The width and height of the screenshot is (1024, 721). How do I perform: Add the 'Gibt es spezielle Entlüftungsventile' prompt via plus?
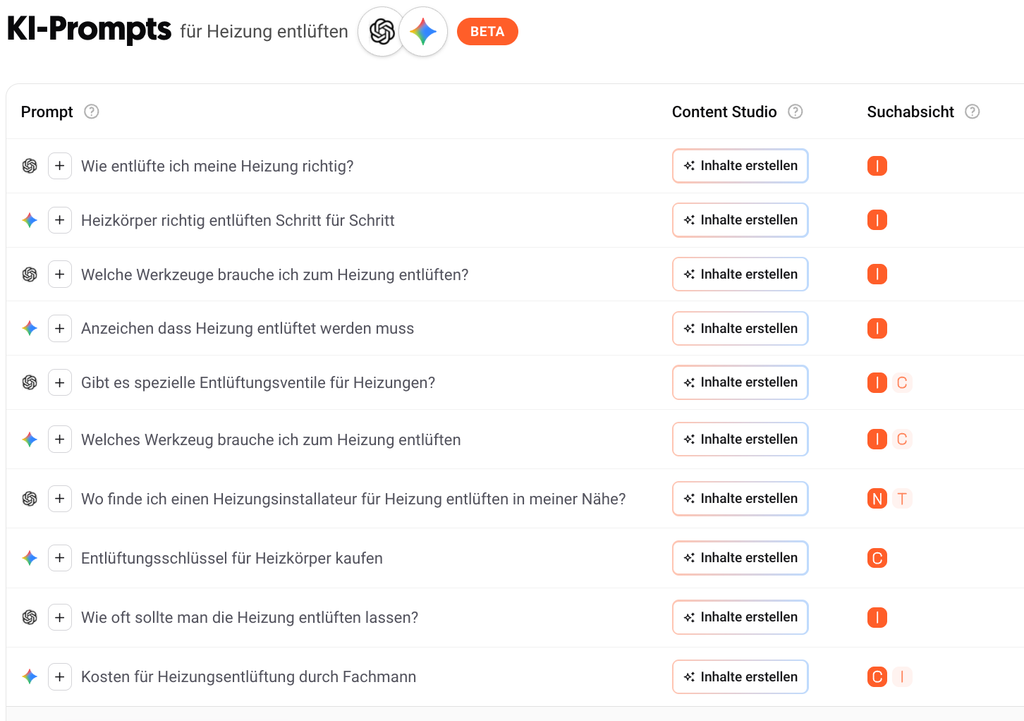[x=59, y=382]
